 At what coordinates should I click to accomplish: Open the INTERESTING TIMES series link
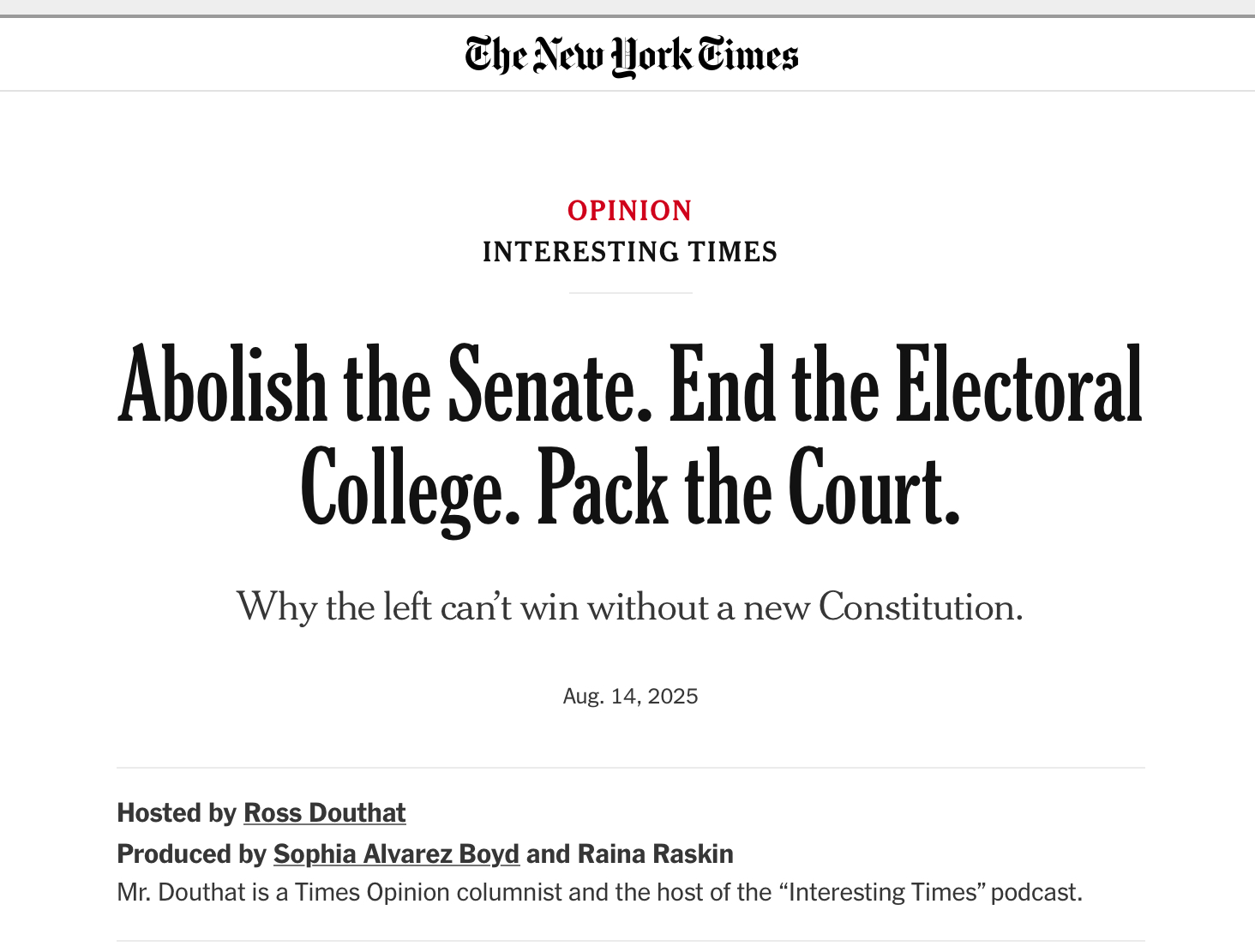630,252
